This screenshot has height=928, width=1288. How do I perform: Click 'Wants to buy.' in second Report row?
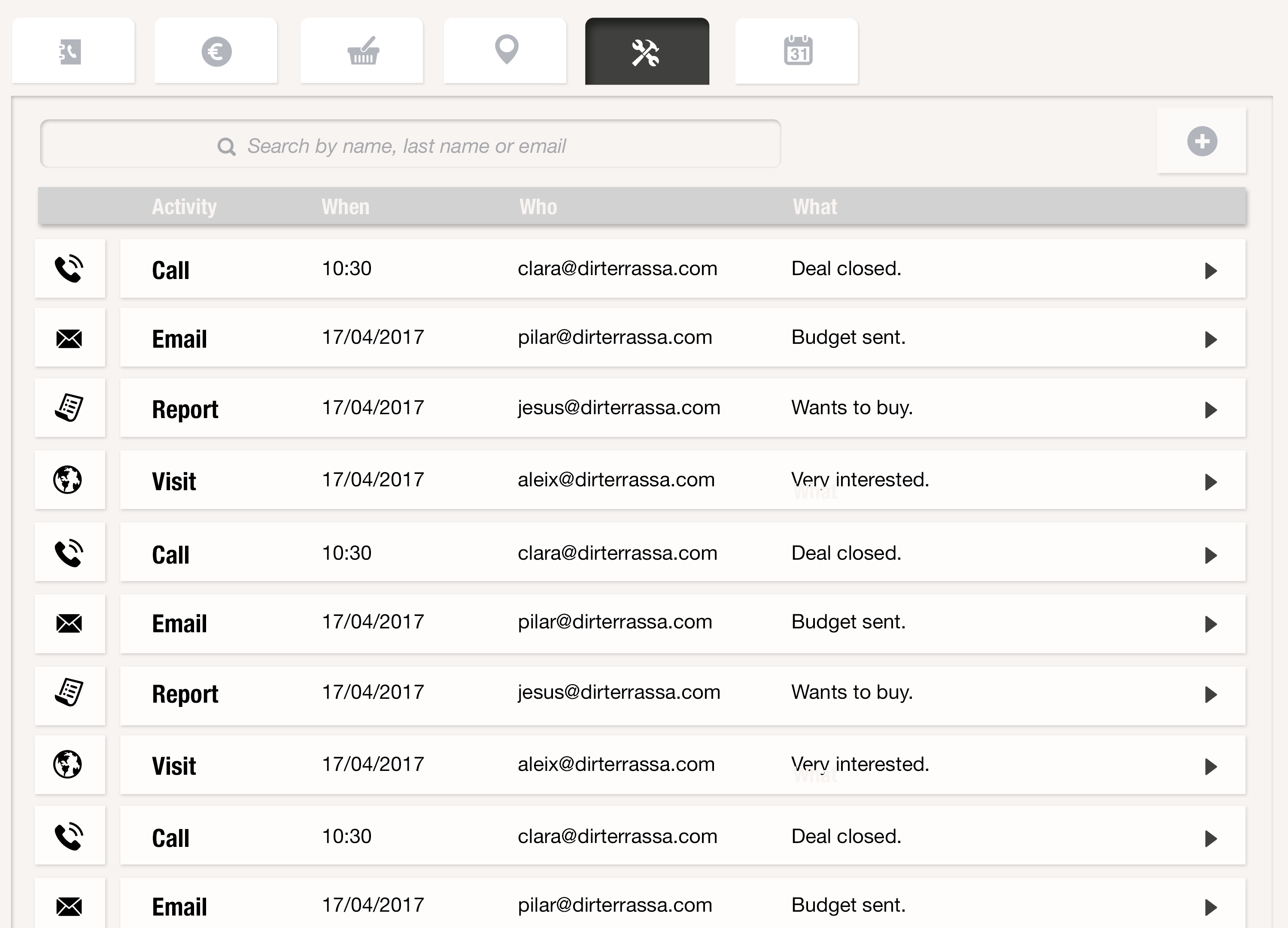point(852,692)
